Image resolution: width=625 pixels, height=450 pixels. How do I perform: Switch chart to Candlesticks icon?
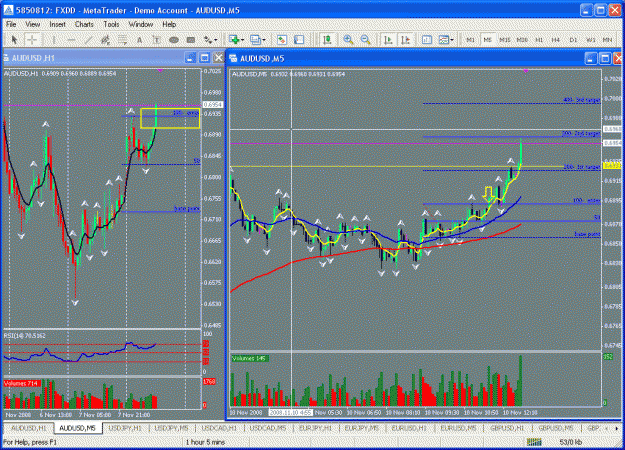[x=327, y=39]
